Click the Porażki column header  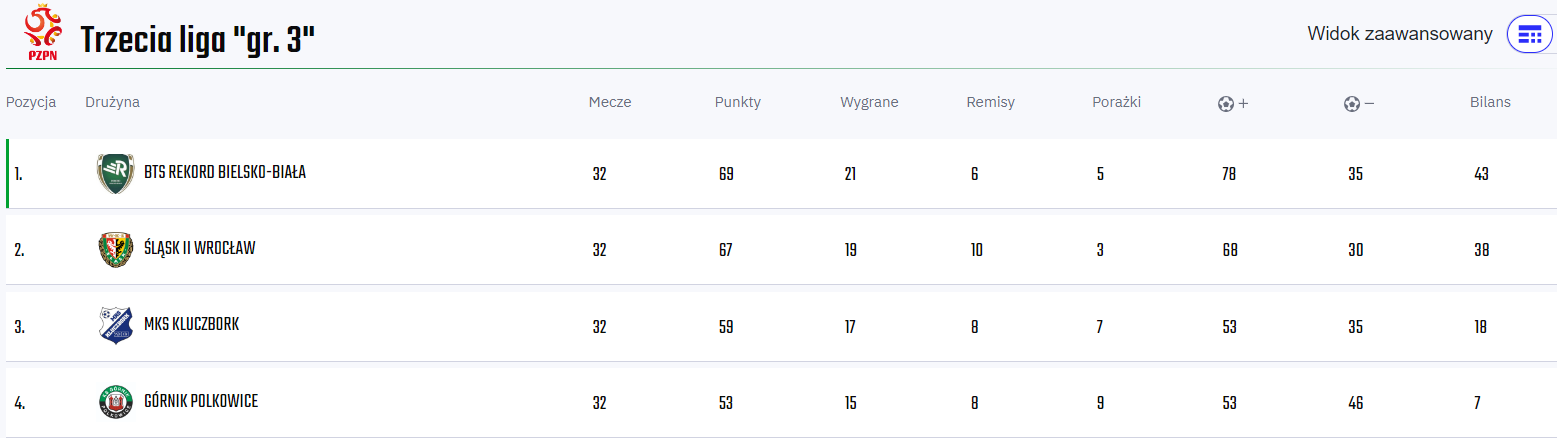click(x=1116, y=102)
